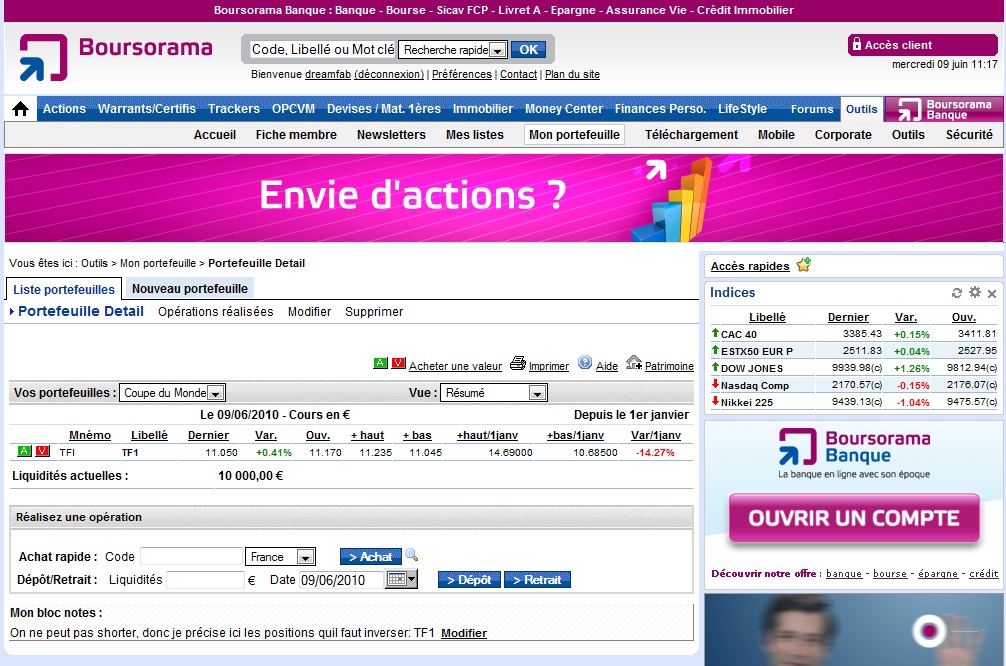Click the Patrimoine house icon
The width and height of the screenshot is (1006, 666).
(x=633, y=364)
